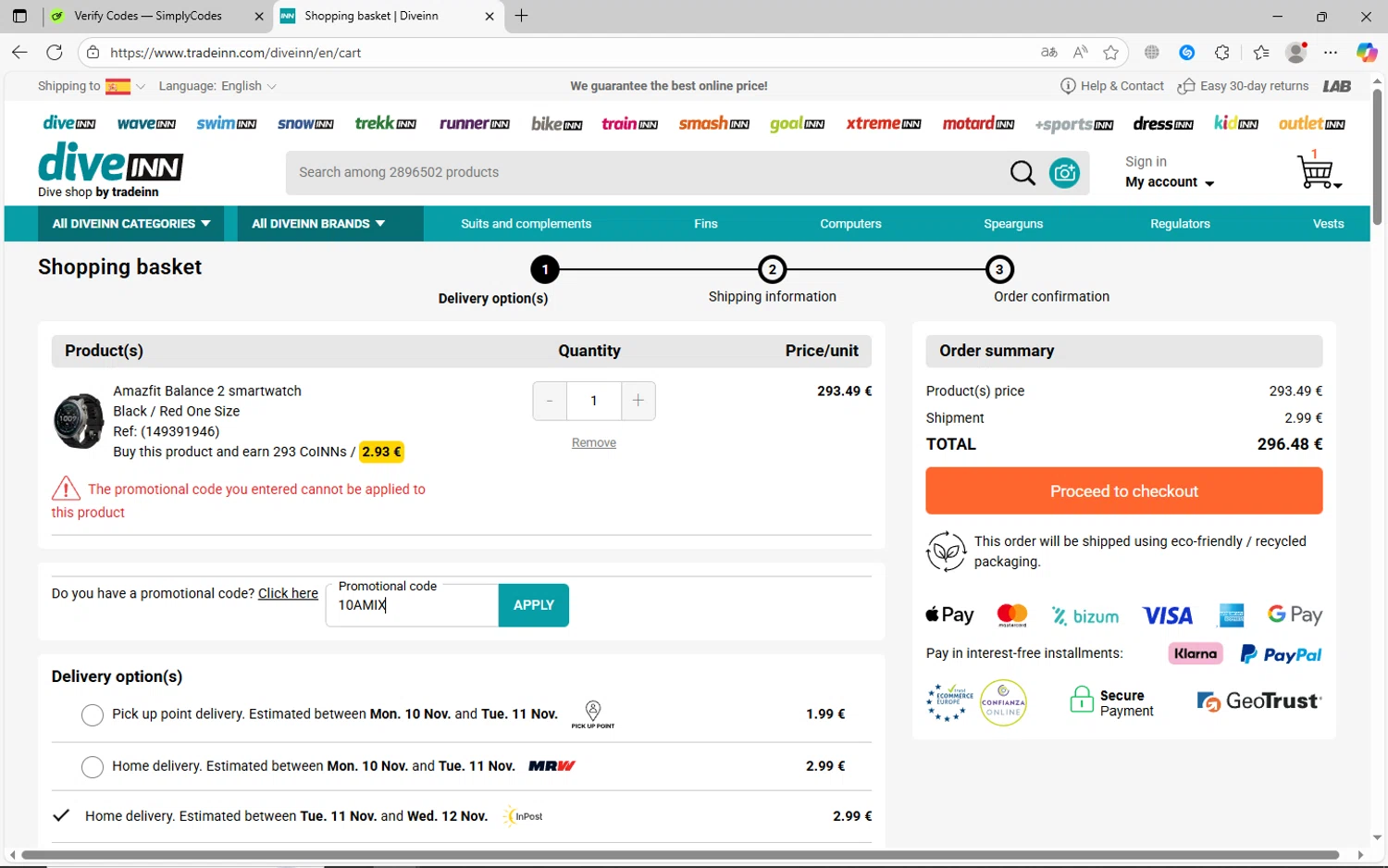Viewport: 1388px width, 868px height.
Task: Open Amazfit Balance 2 smartwatch thumbnail
Action: [x=78, y=420]
